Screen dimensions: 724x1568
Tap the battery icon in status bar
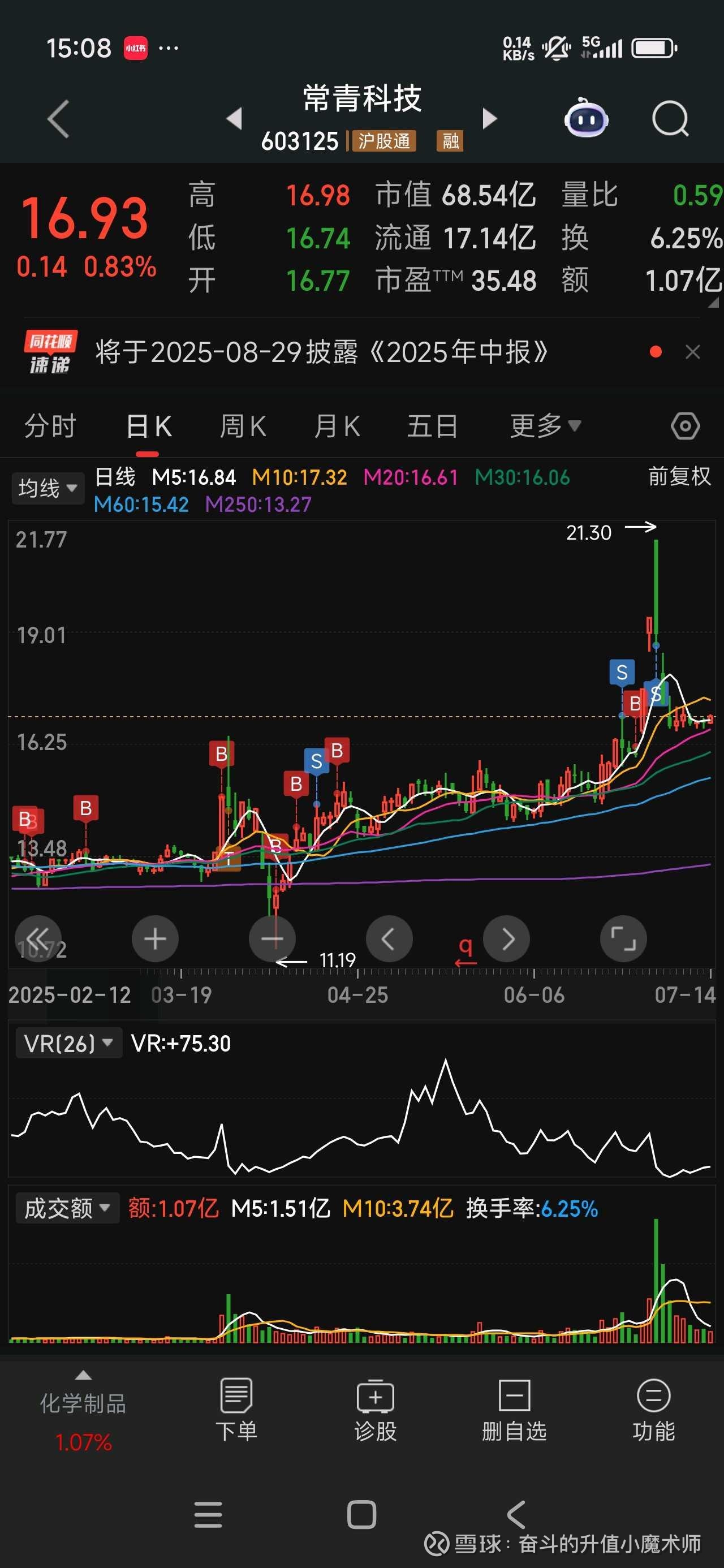654,48
